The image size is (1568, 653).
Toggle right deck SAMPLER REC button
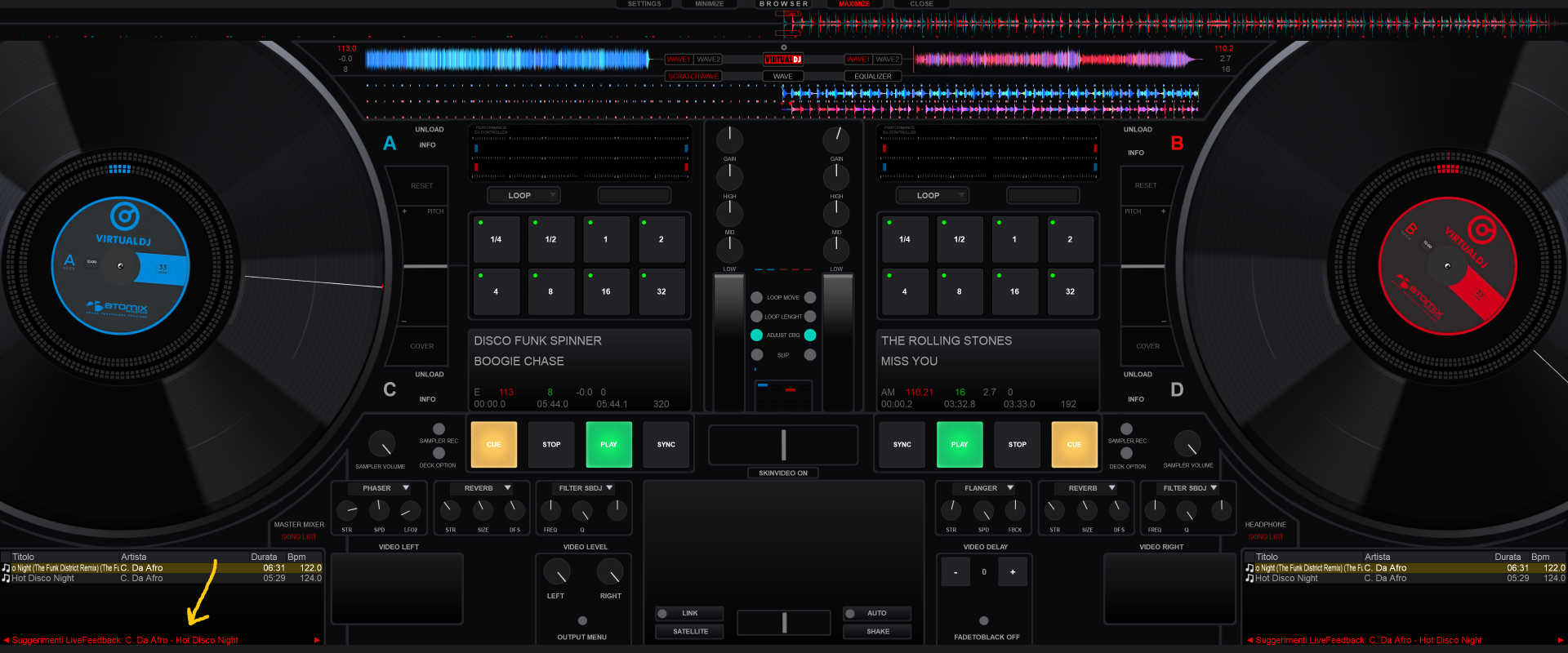pos(1126,429)
